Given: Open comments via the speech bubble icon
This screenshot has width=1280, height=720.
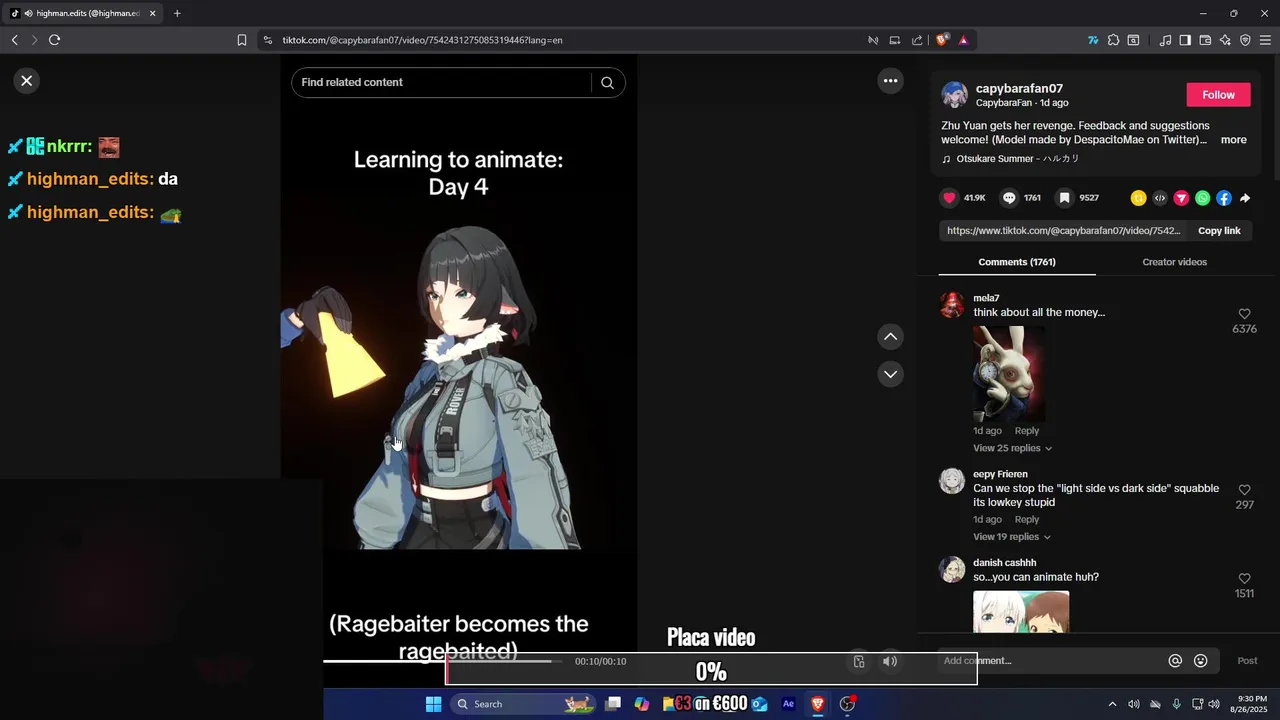Looking at the screenshot, I should [x=1009, y=198].
